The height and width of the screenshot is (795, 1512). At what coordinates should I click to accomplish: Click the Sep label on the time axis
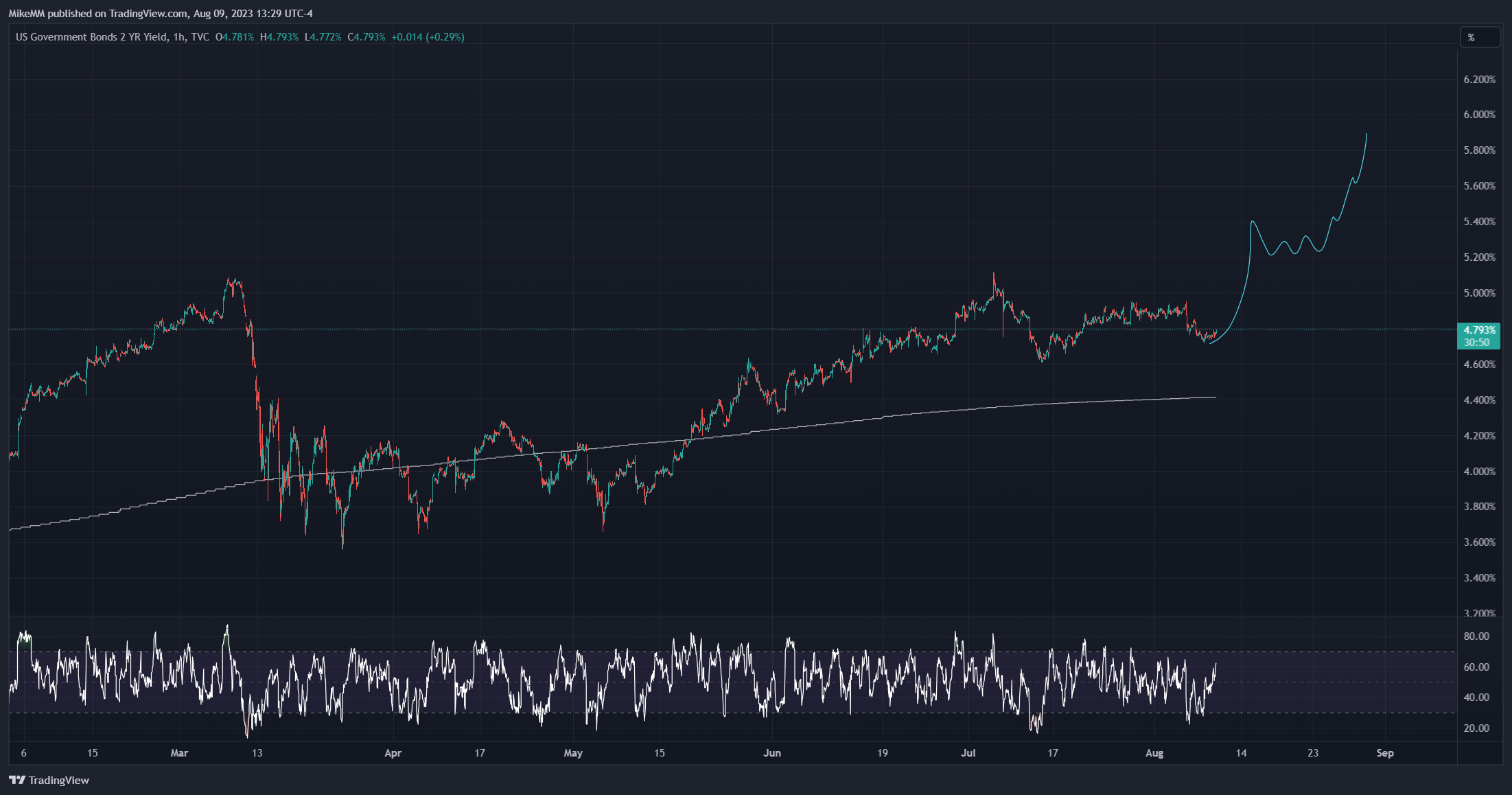tap(1385, 753)
